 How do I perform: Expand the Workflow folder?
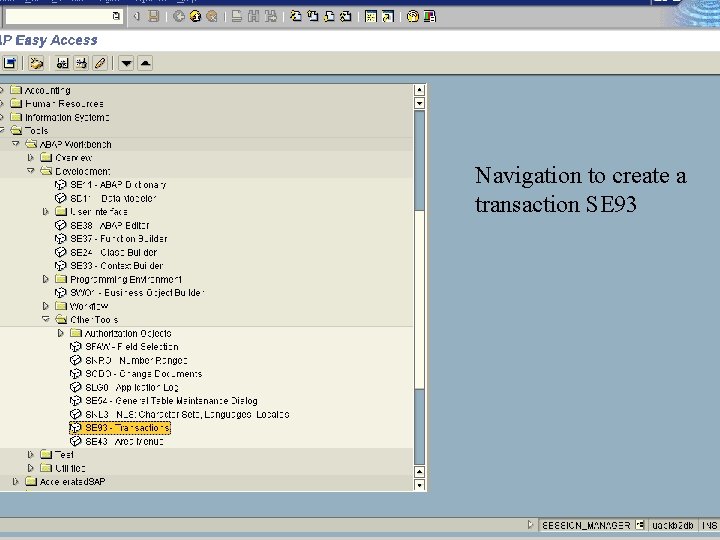coord(45,306)
